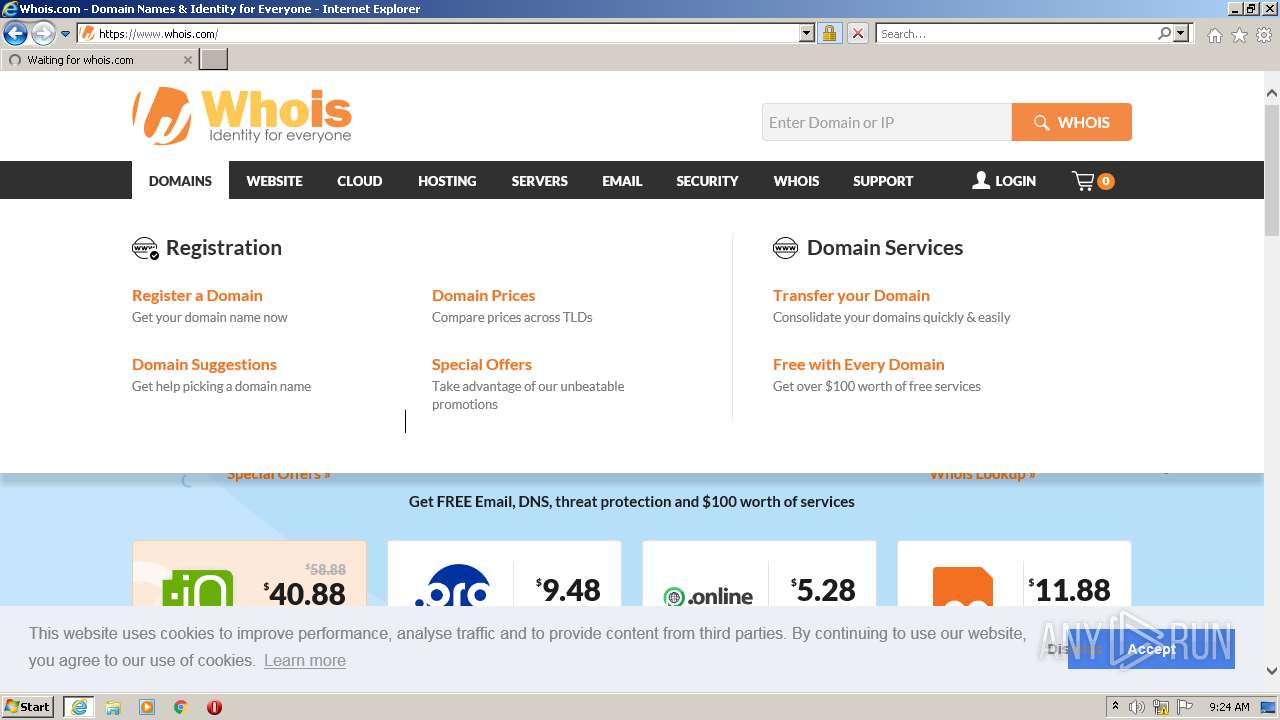Open the .online domain offer card
1280x720 pixels.
[x=759, y=574]
